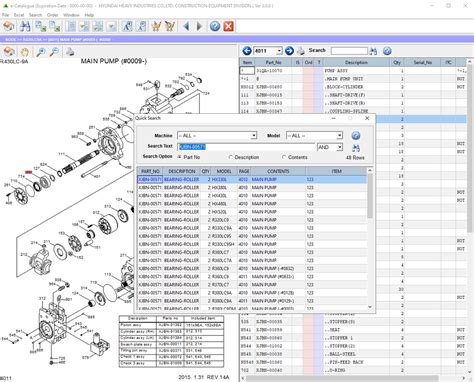Run search with binoculars in Quick Search dialog

coord(356,148)
